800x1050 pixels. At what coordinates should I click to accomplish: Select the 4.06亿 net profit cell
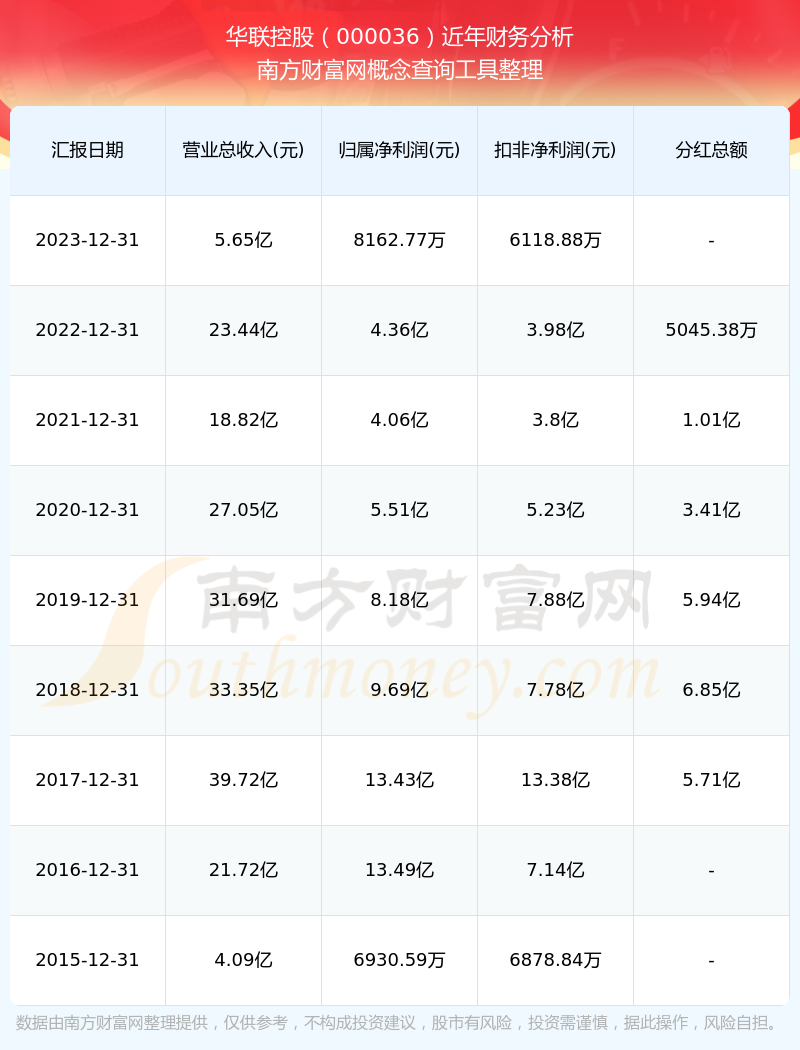[400, 421]
